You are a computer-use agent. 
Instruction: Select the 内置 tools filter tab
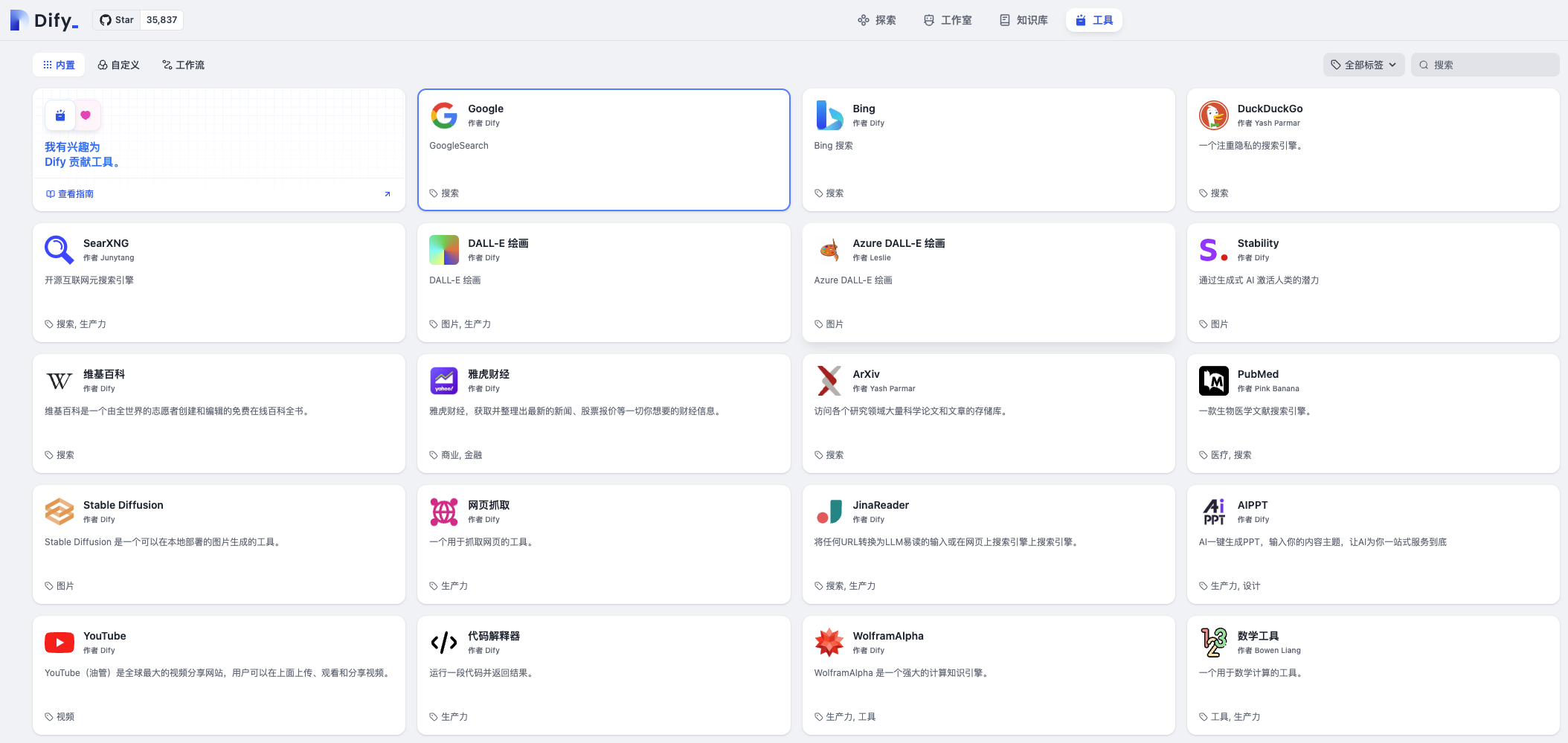(x=59, y=65)
